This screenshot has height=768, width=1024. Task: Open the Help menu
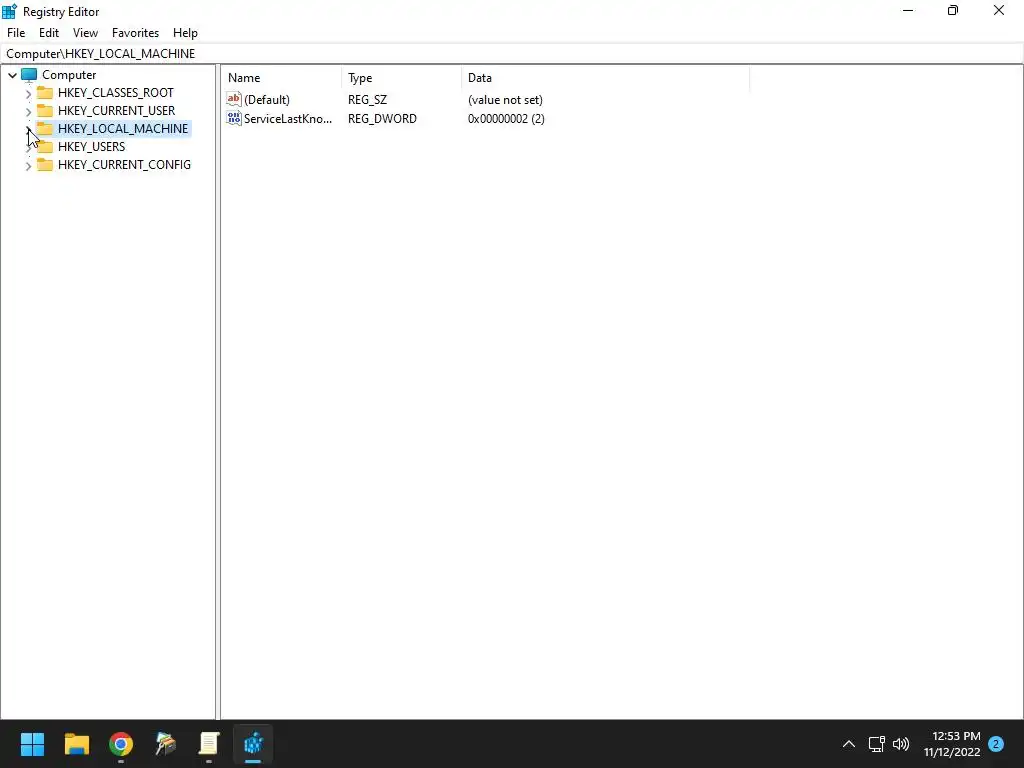[x=185, y=33]
